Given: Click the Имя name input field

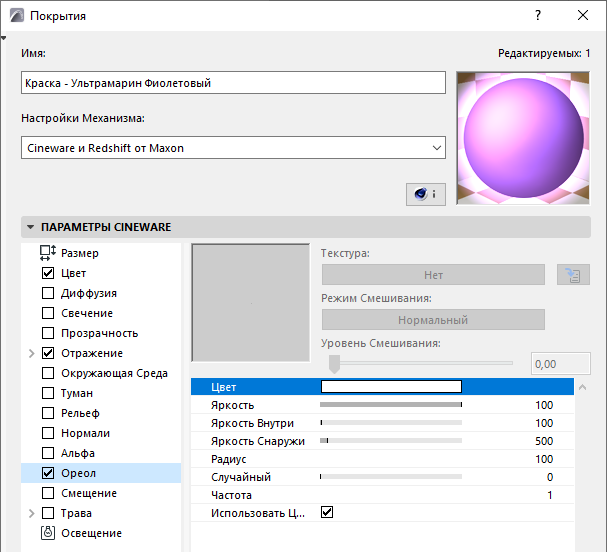Looking at the screenshot, I should 233,82.
